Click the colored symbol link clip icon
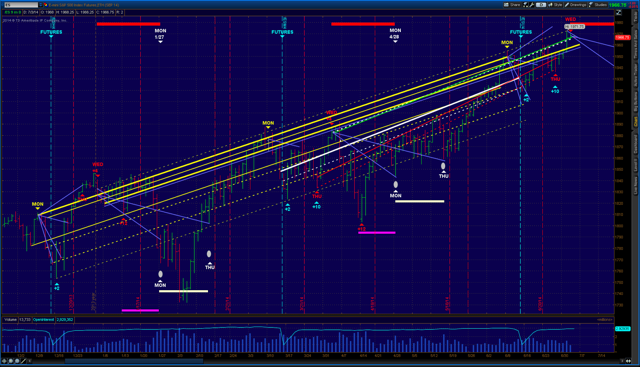This screenshot has height=367, width=640. (x=46, y=5)
